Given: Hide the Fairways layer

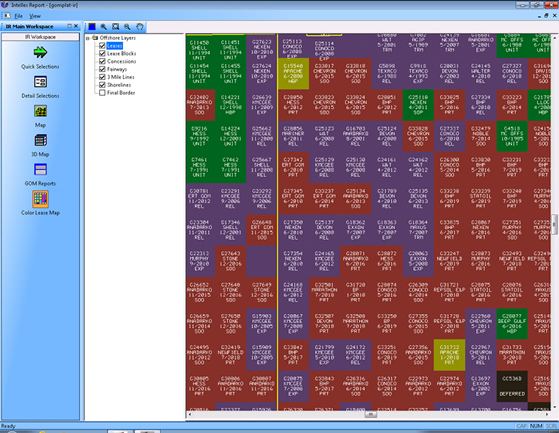Looking at the screenshot, I should [102, 69].
